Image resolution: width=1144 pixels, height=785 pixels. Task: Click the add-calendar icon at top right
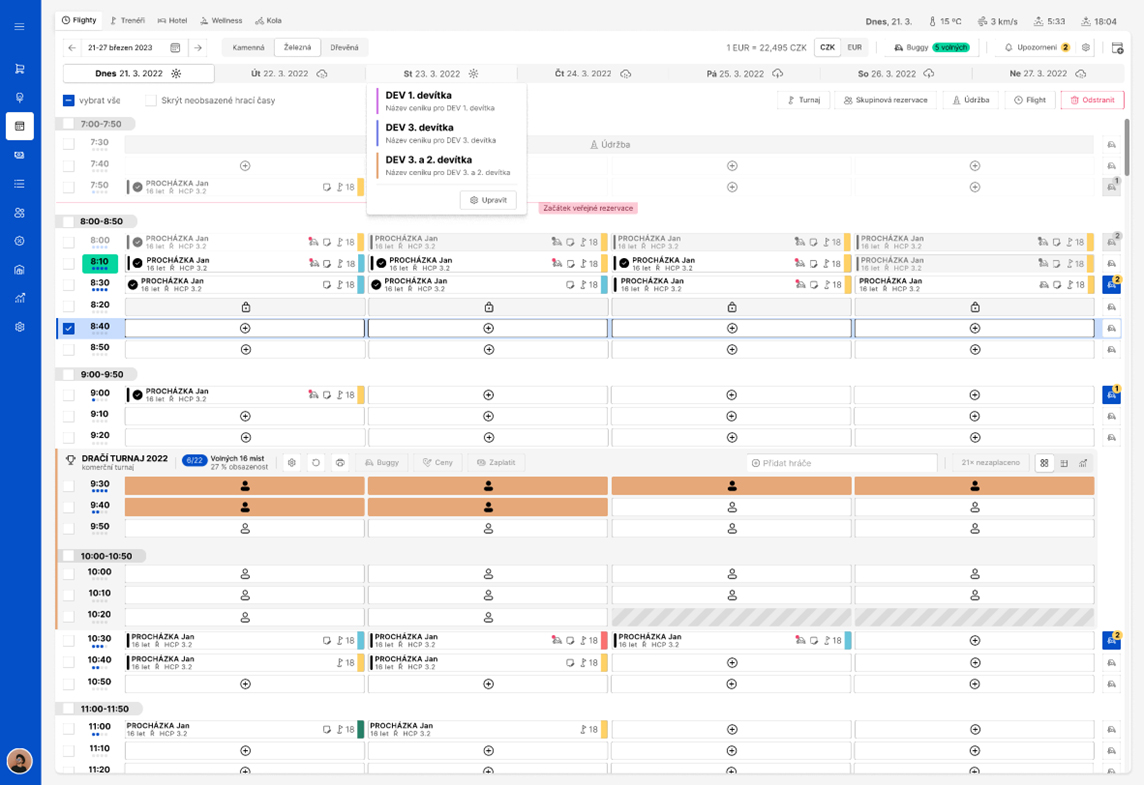coord(1118,48)
